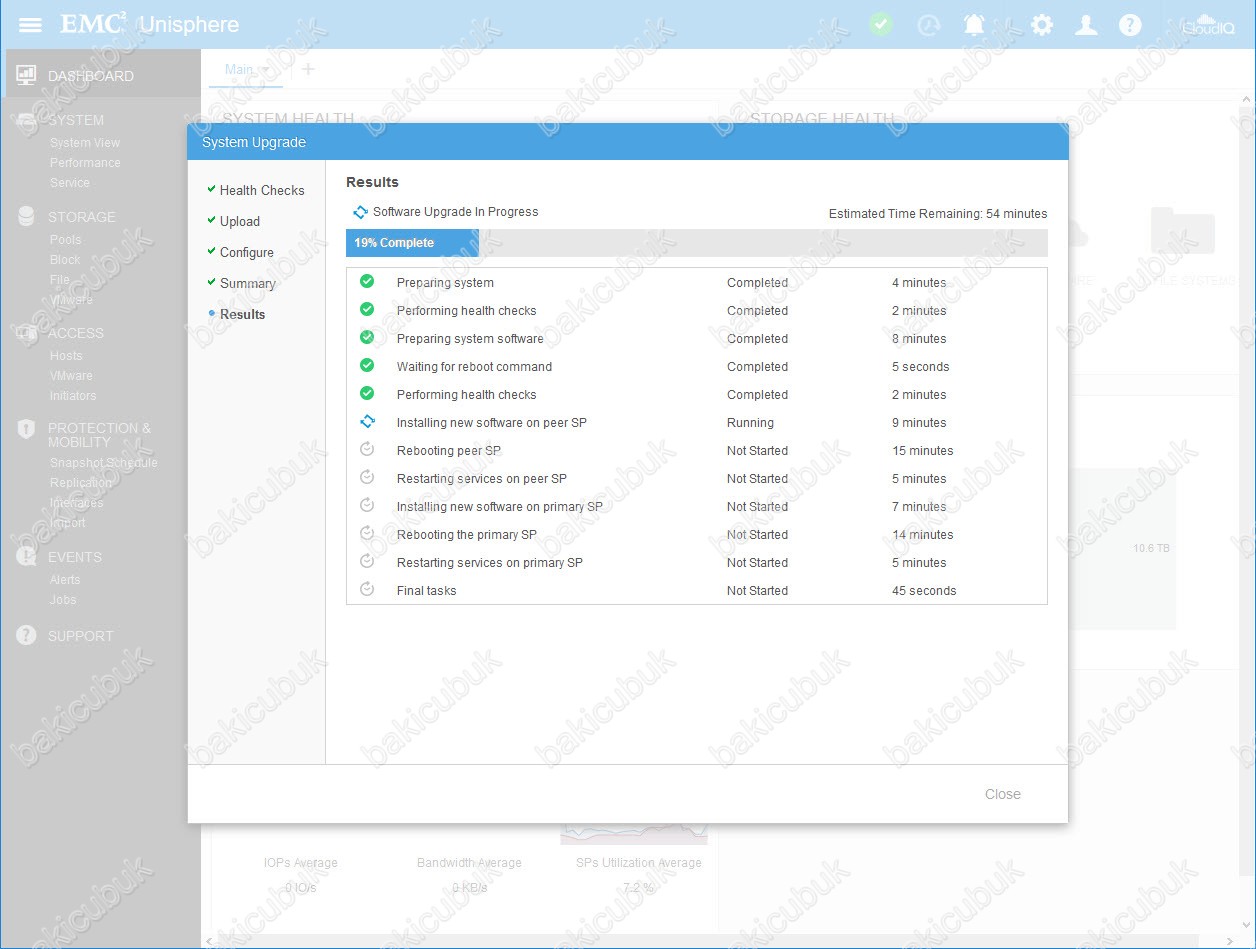Screen dimensions: 1256x949
Task: Select the Configure wizard step
Action: pos(246,252)
